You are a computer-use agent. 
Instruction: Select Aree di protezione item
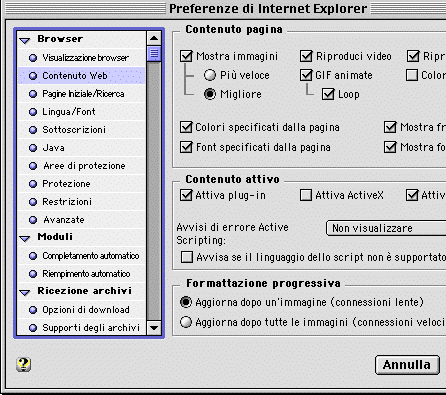(x=82, y=166)
